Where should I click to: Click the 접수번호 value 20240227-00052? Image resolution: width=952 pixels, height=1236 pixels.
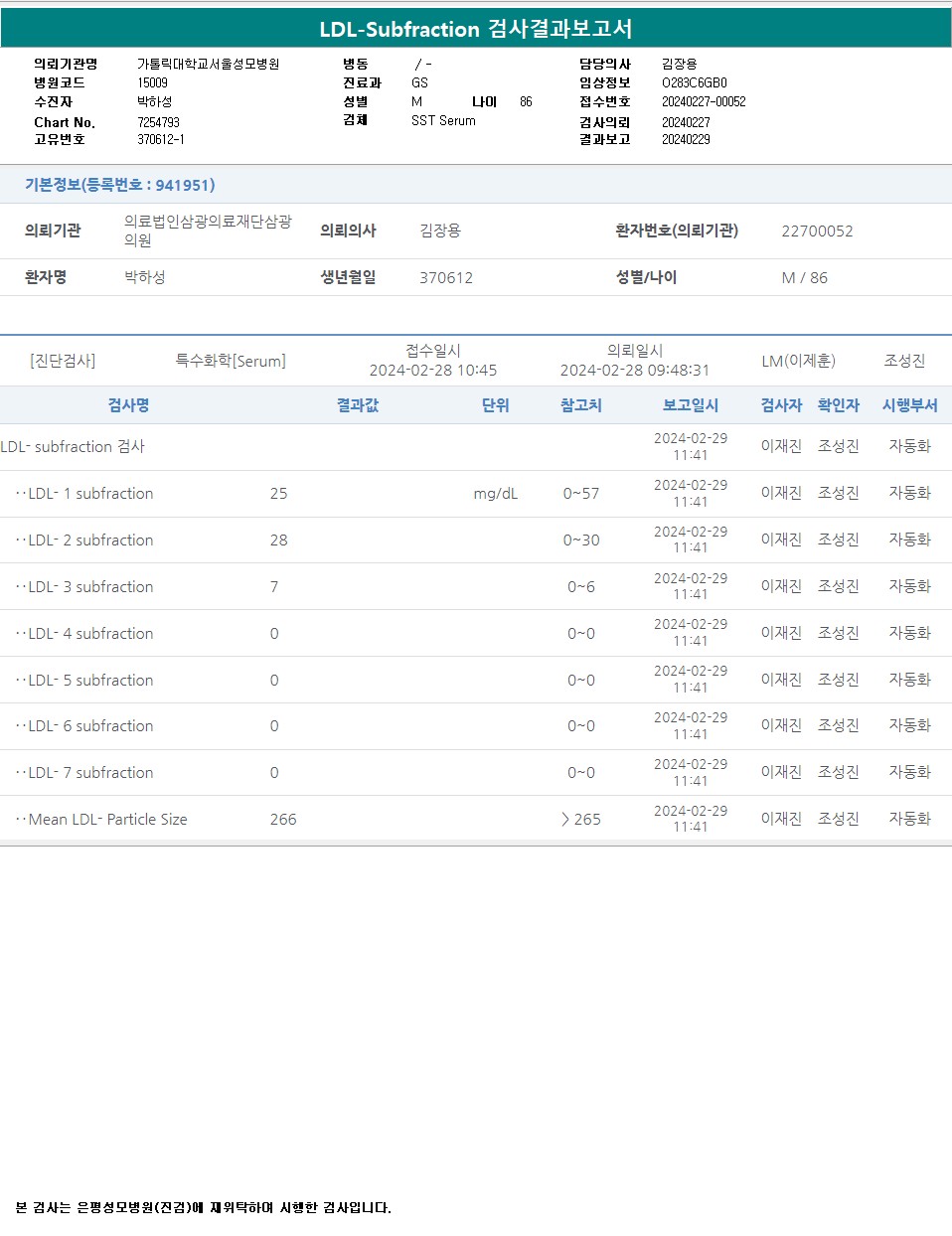click(704, 102)
